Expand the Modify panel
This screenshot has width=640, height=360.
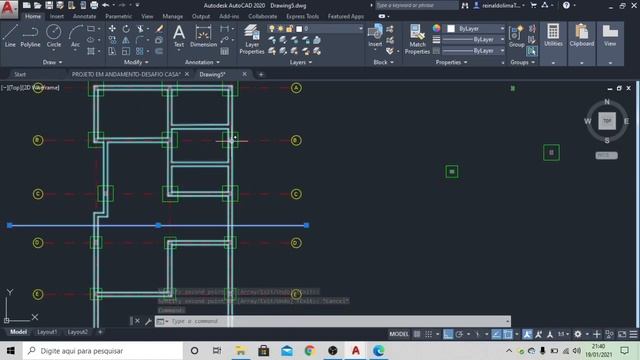pos(136,62)
